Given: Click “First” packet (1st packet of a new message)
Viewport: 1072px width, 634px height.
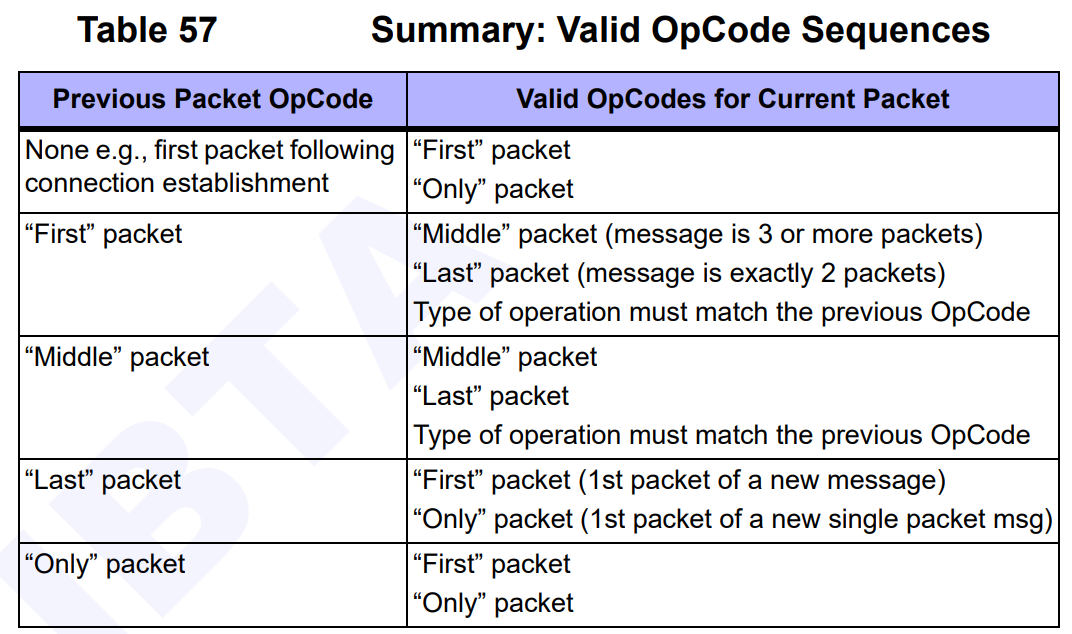Looking at the screenshot, I should 679,480.
